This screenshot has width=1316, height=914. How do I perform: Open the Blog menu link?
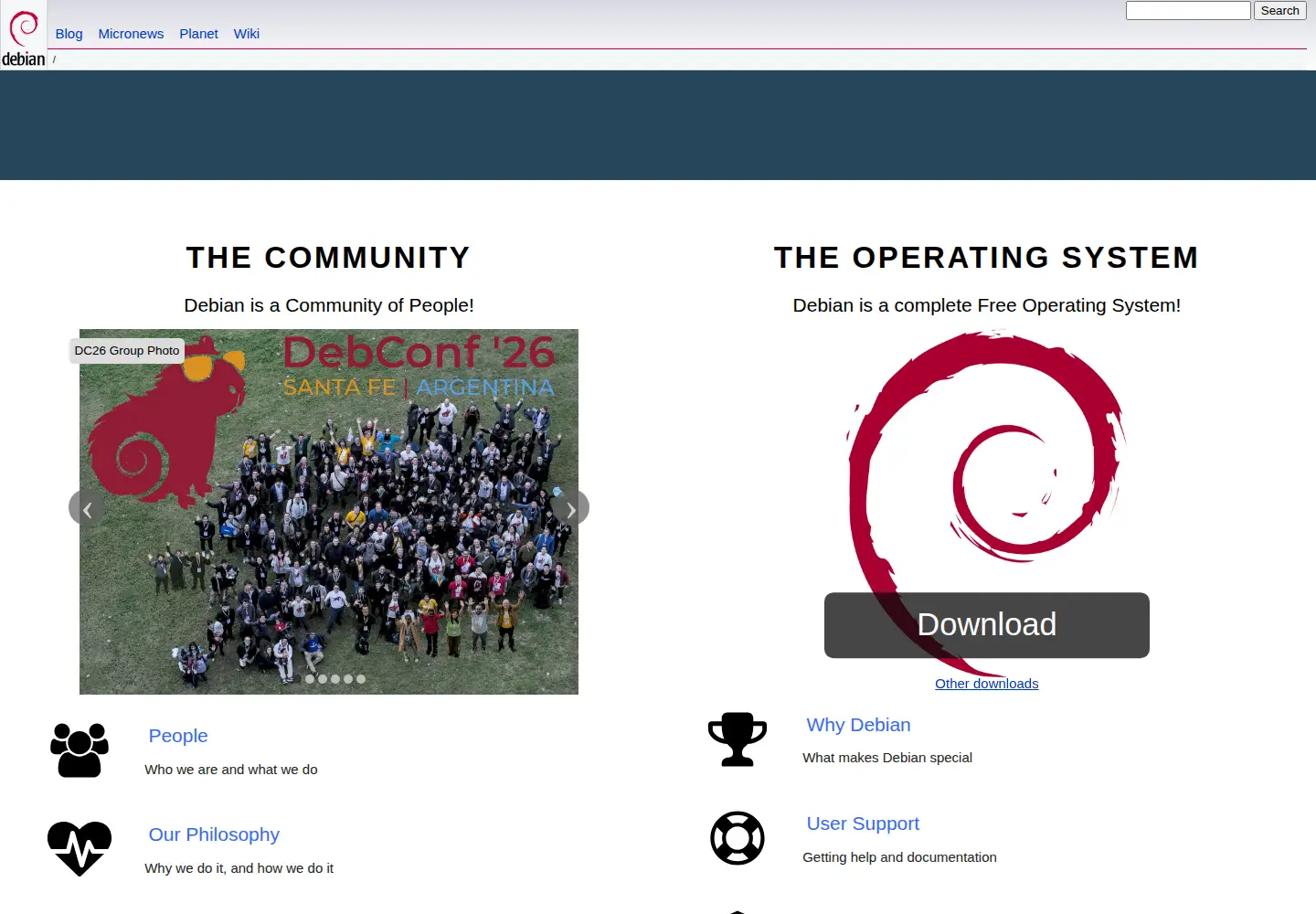69,34
